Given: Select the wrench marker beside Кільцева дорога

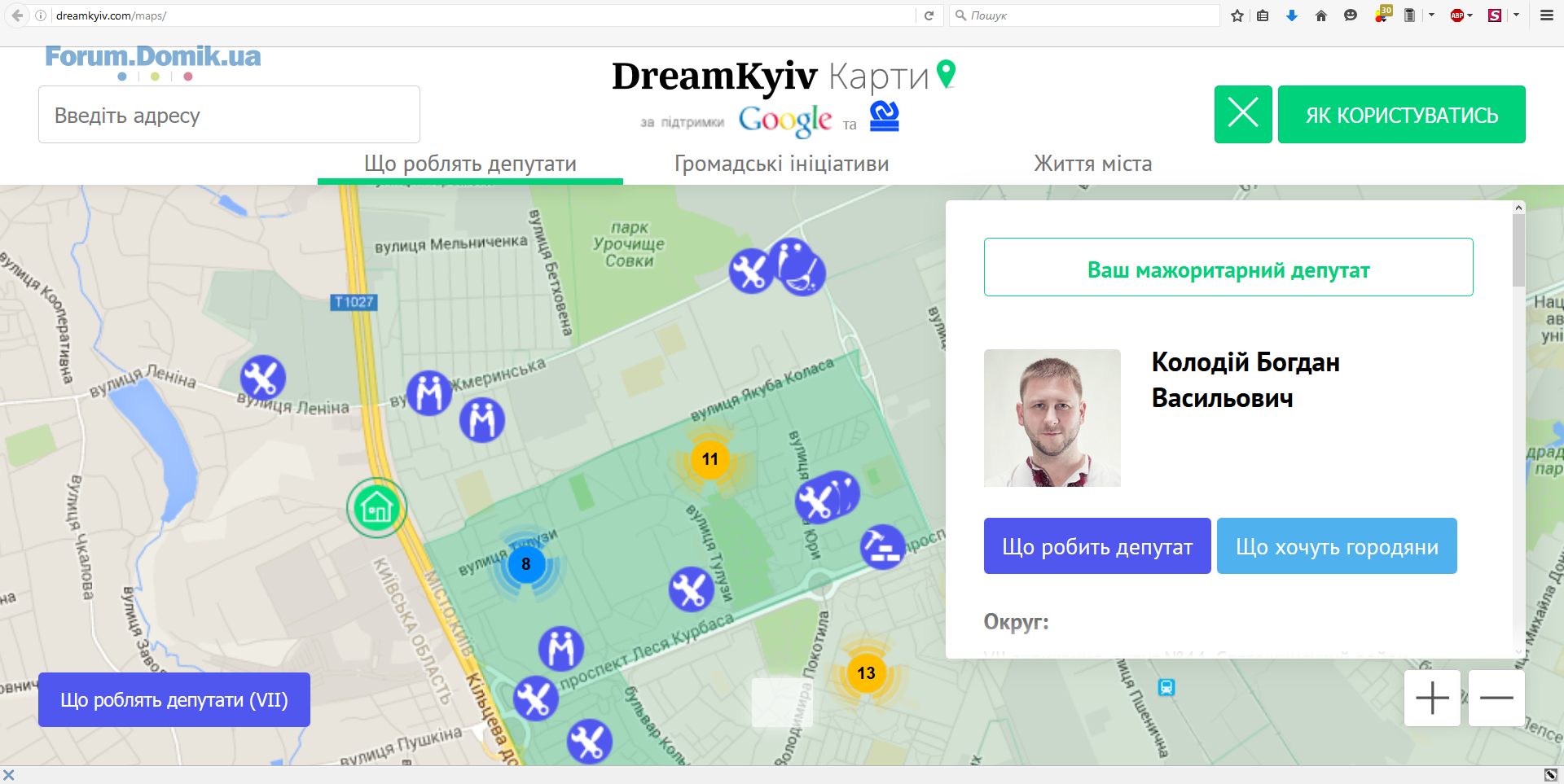Looking at the screenshot, I should [535, 699].
